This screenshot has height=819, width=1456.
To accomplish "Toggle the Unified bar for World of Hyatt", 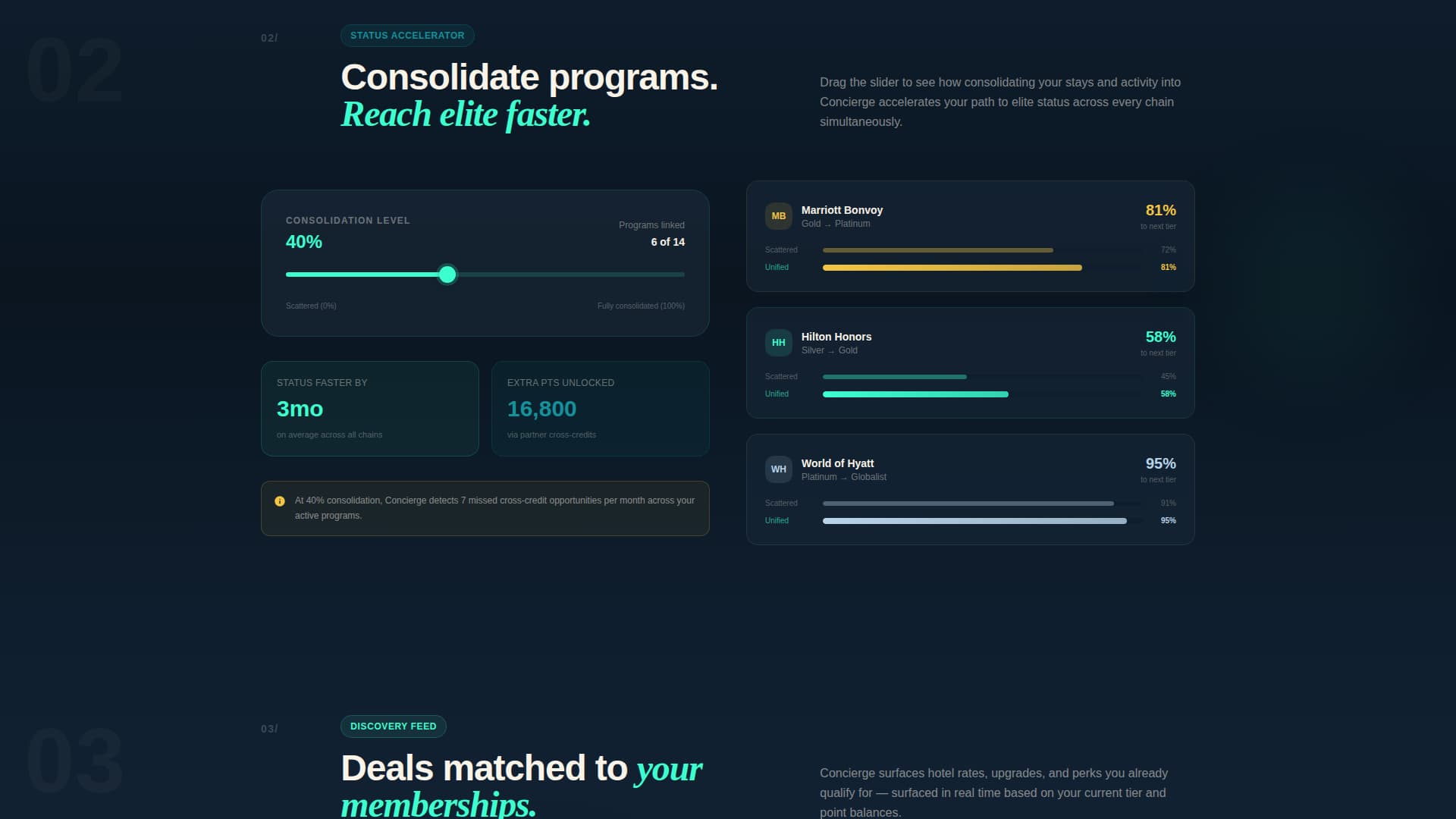I will [x=974, y=521].
